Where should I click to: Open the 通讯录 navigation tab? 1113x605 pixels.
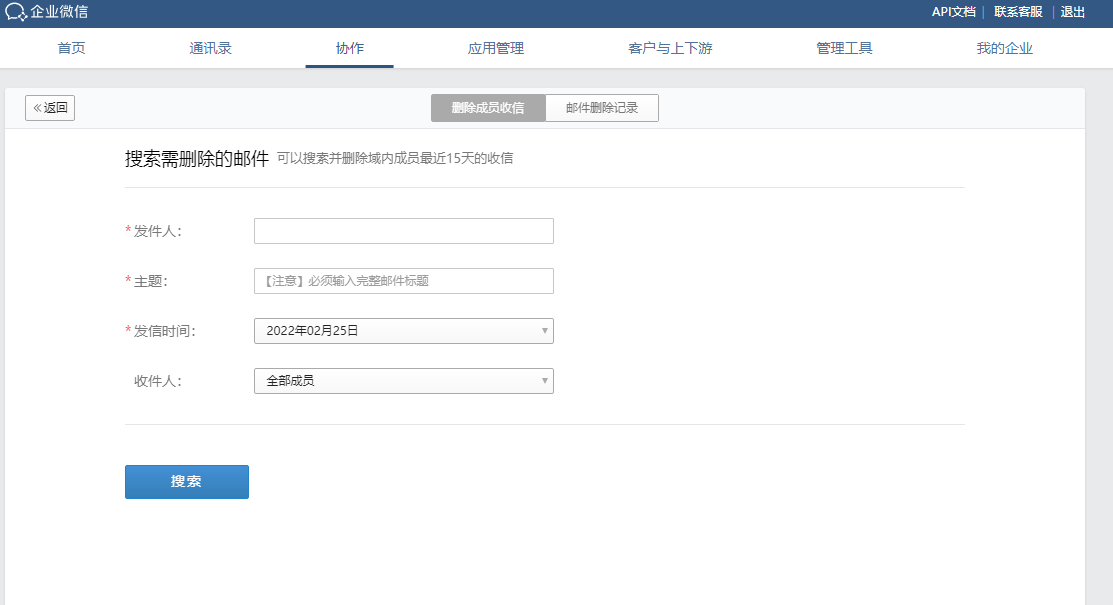click(211, 48)
